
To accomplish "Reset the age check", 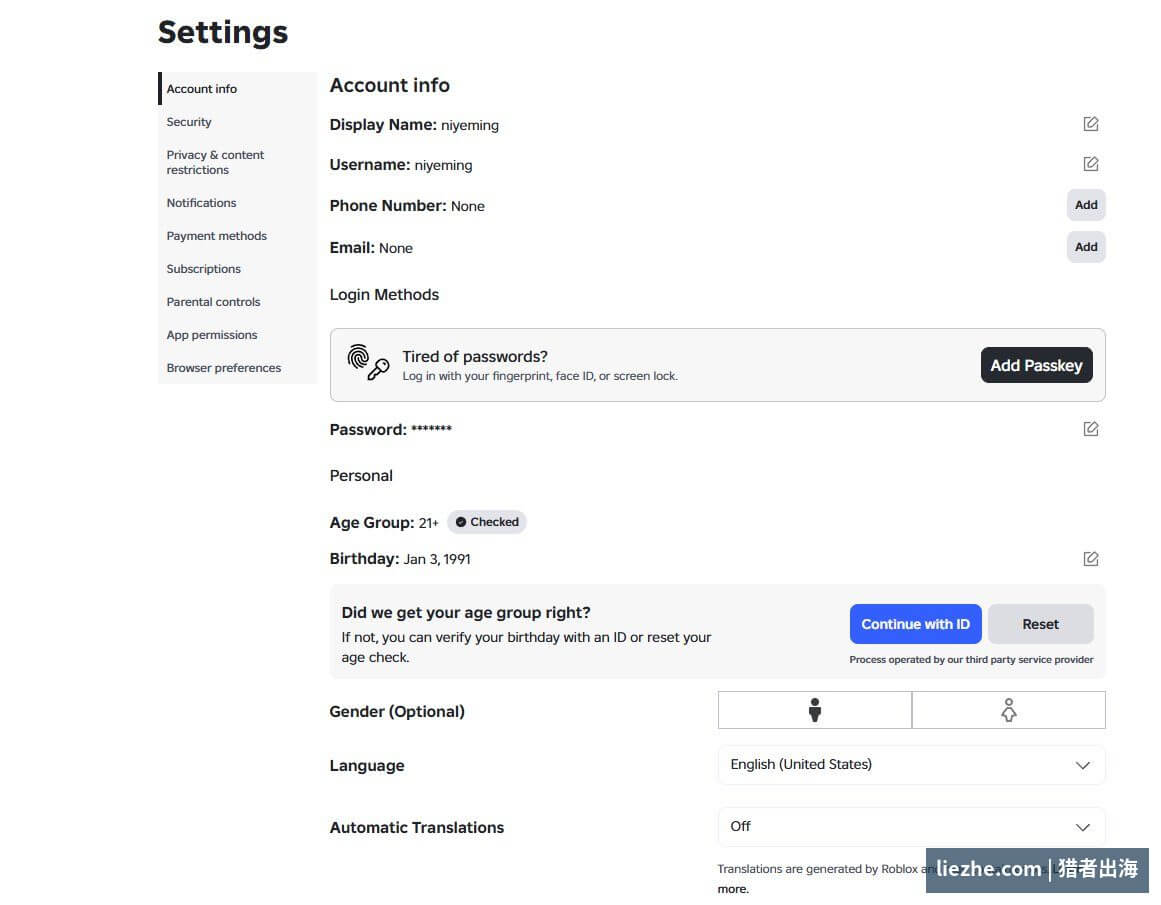I will tap(1040, 624).
